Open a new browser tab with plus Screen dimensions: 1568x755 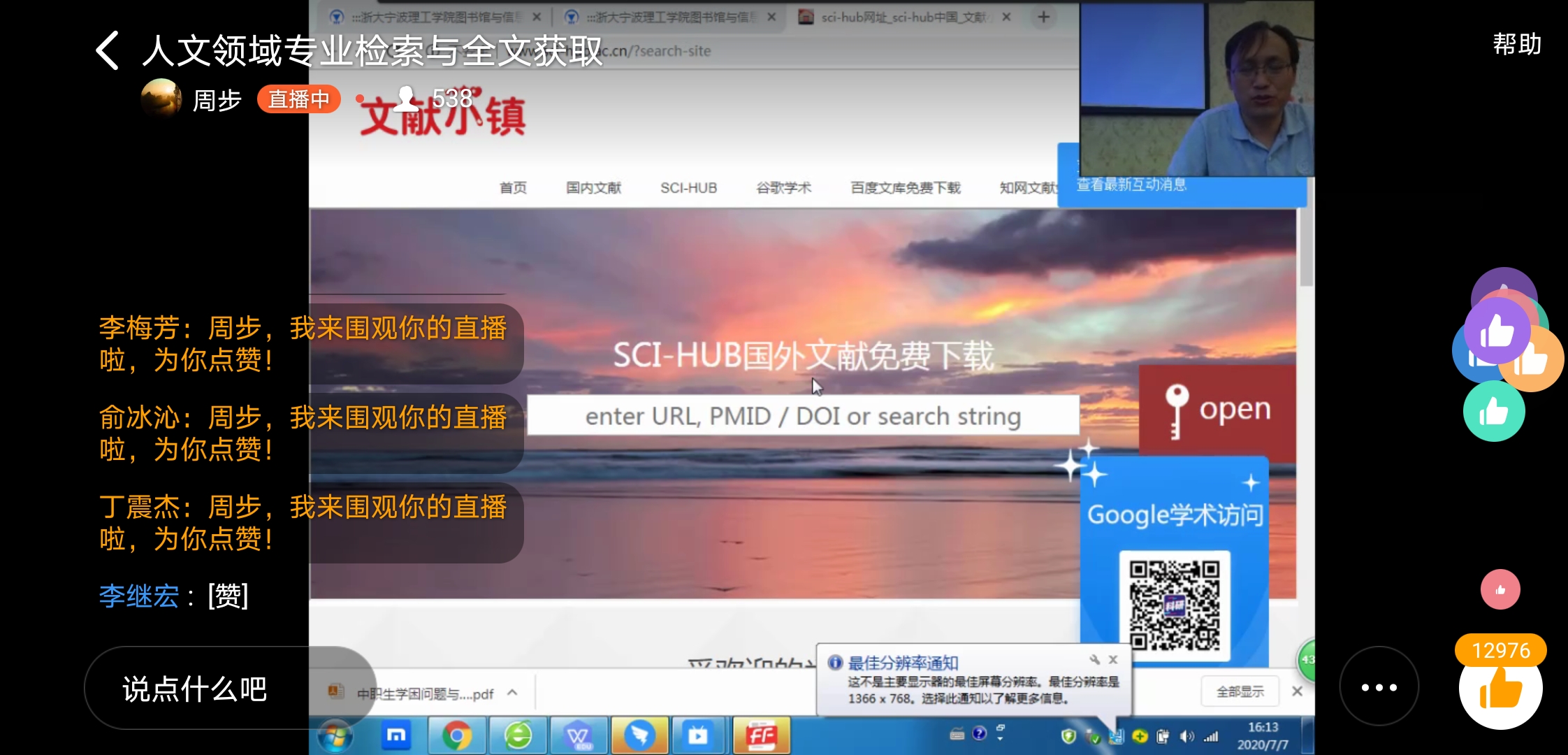click(x=1043, y=17)
